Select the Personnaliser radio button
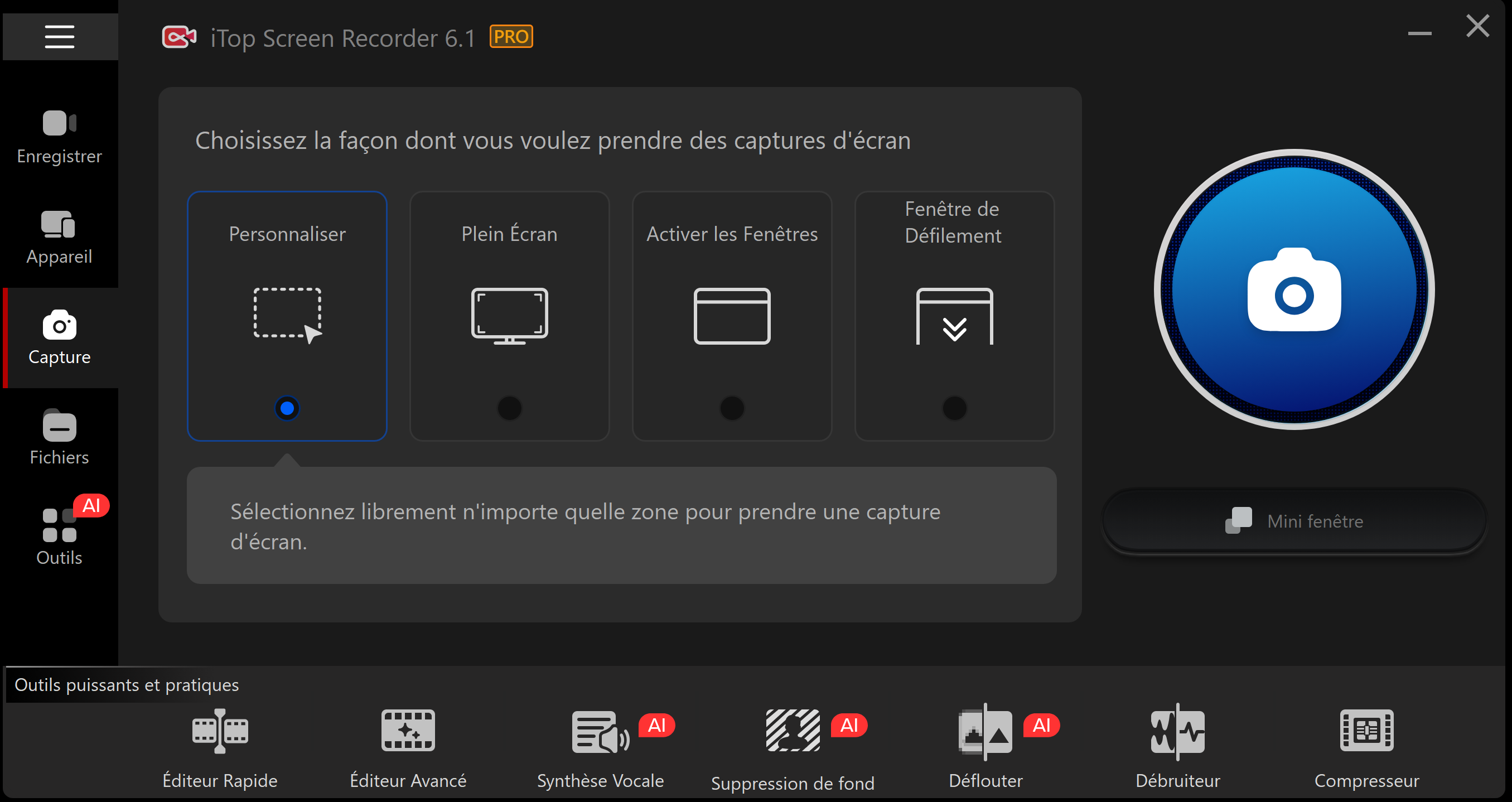 [x=287, y=408]
